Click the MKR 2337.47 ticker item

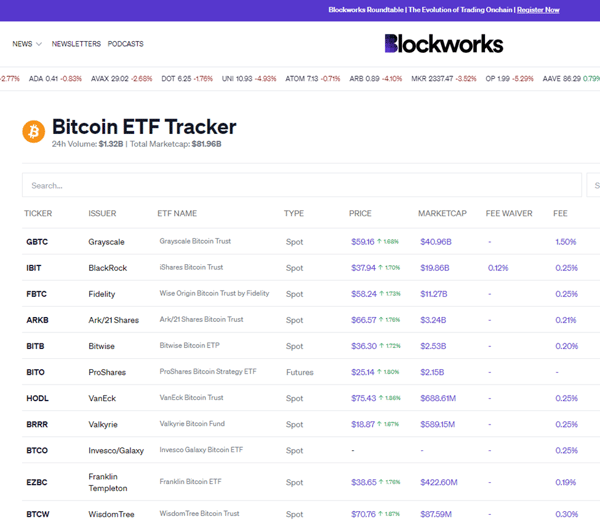pyautogui.click(x=444, y=78)
